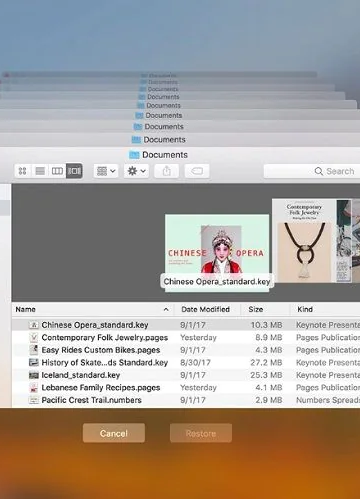Viewport: 360px width, 499px height.
Task: Click the Edit Tags icon
Action: [197, 171]
